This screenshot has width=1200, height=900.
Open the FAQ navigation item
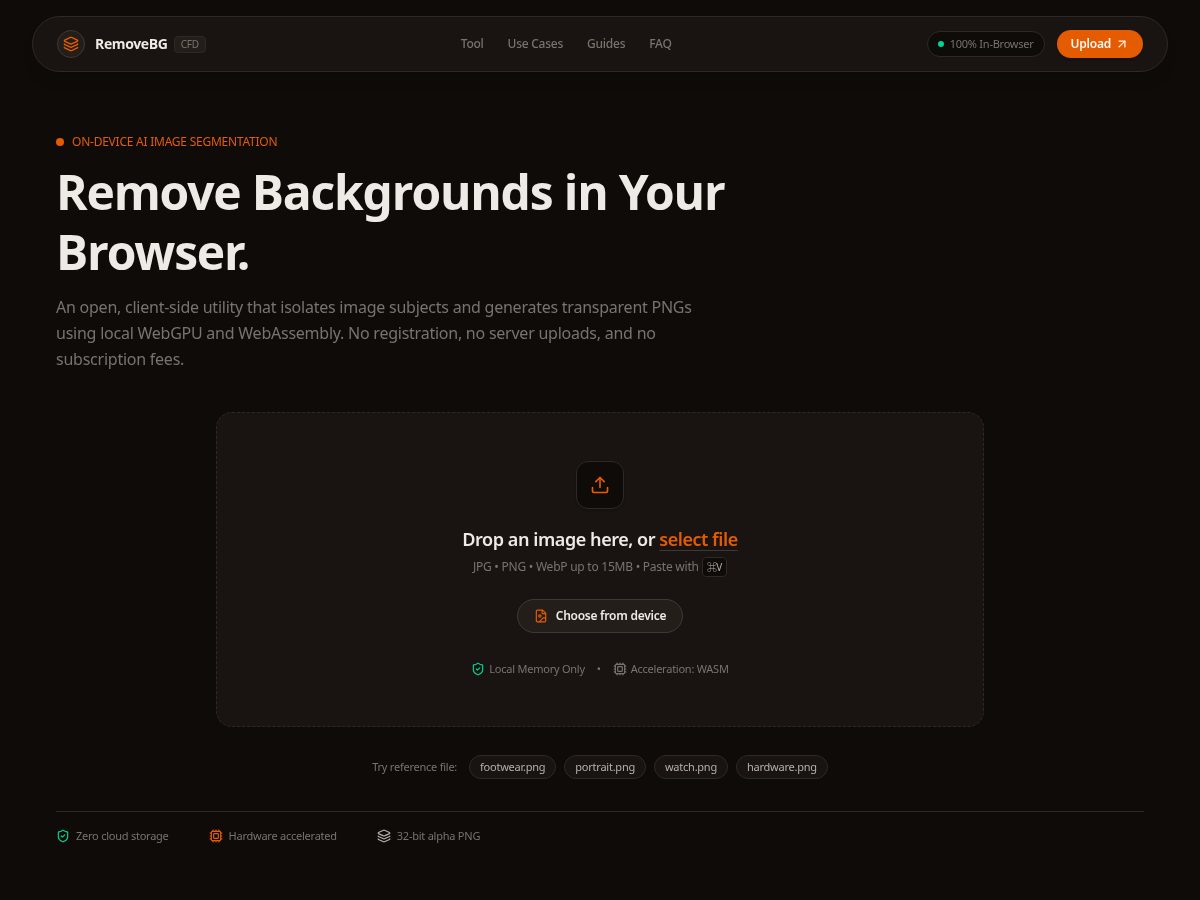coord(660,44)
